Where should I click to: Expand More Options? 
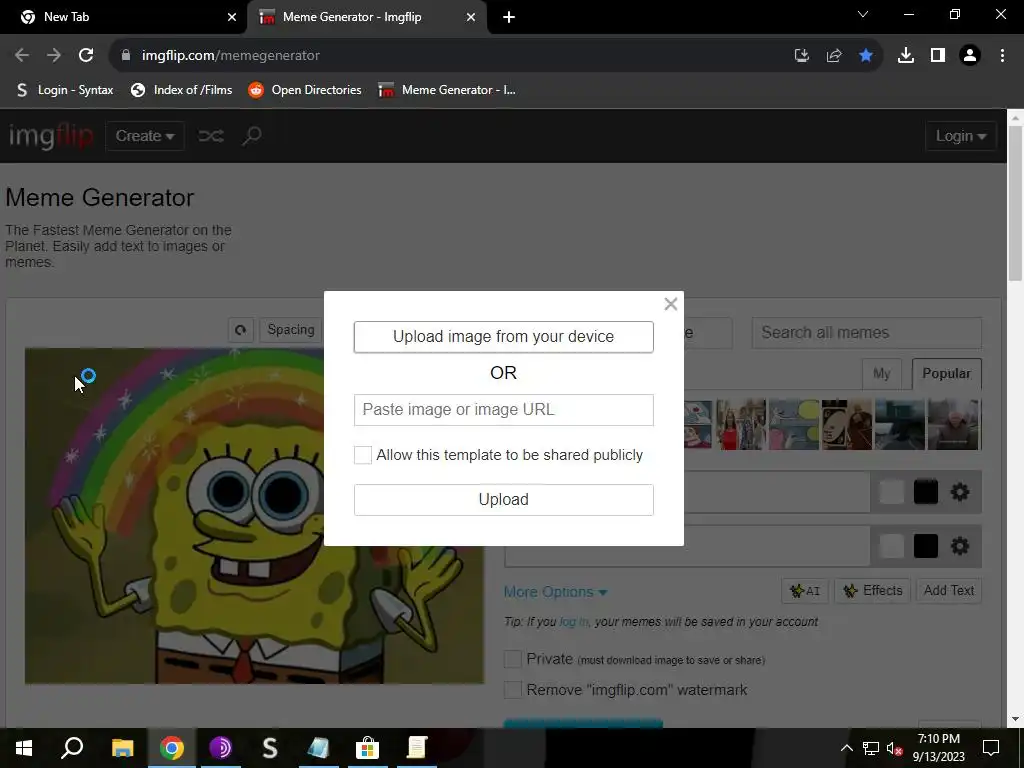click(x=555, y=592)
